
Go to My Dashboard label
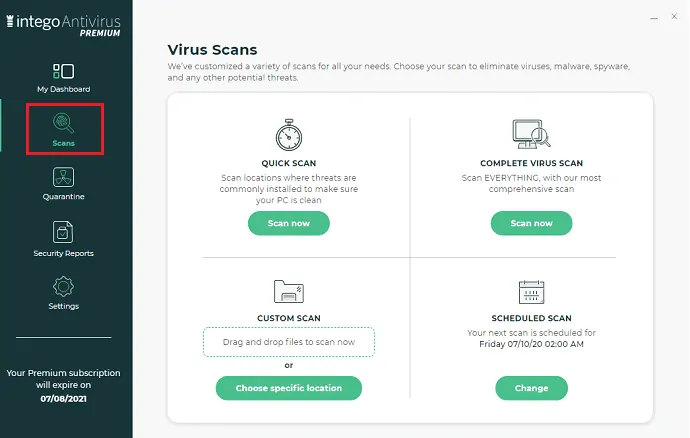pyautogui.click(x=63, y=89)
